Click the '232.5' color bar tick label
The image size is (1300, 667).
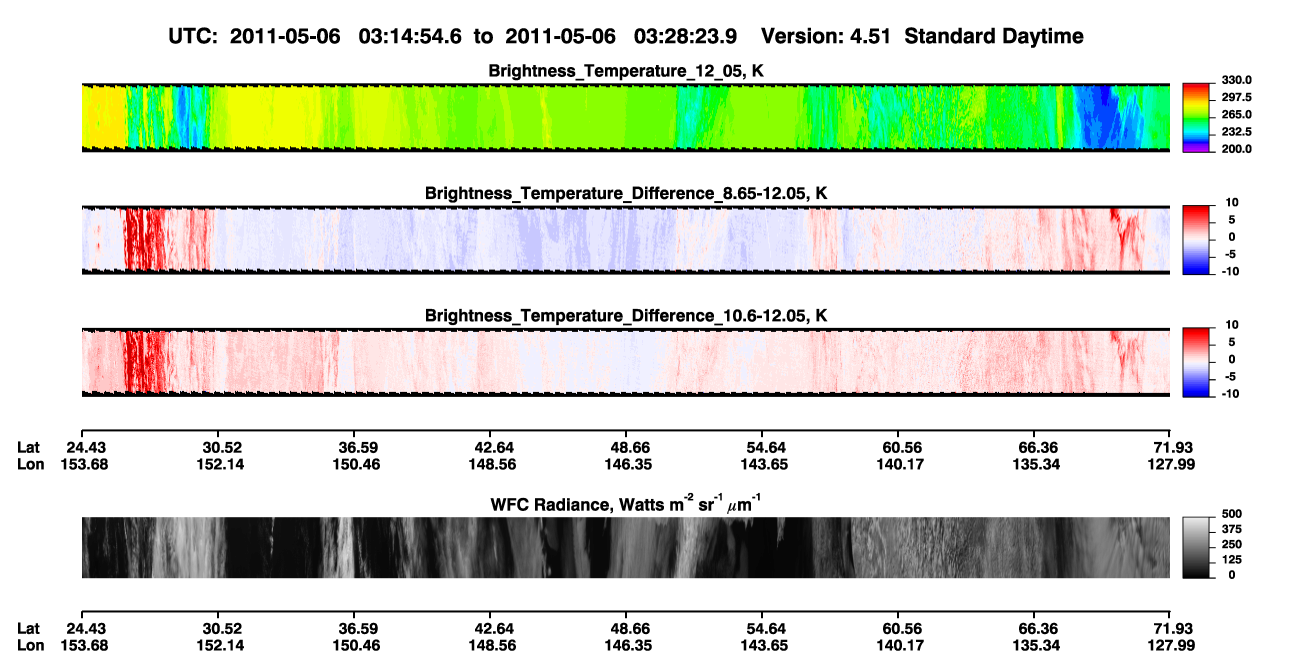1235,132
